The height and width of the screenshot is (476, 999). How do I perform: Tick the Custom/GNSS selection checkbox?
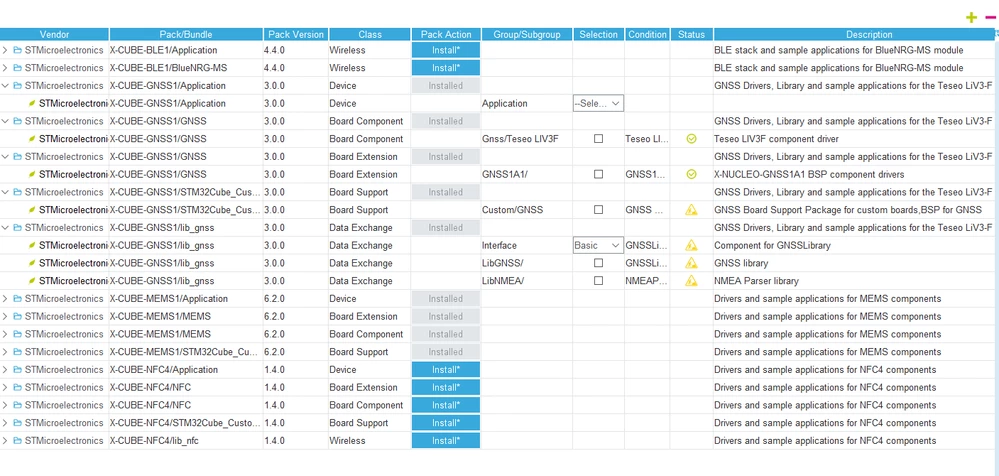click(x=598, y=210)
